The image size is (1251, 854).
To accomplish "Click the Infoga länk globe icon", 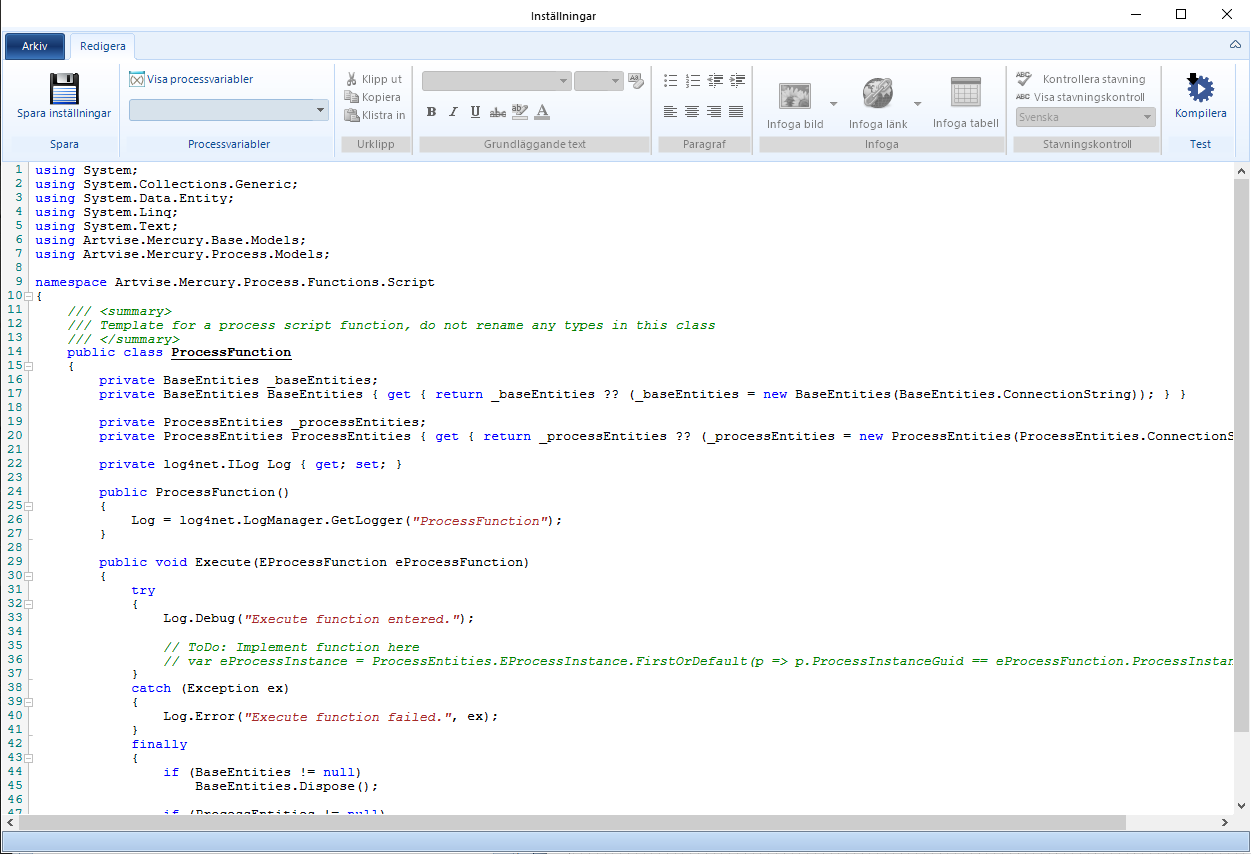I will pos(878,94).
